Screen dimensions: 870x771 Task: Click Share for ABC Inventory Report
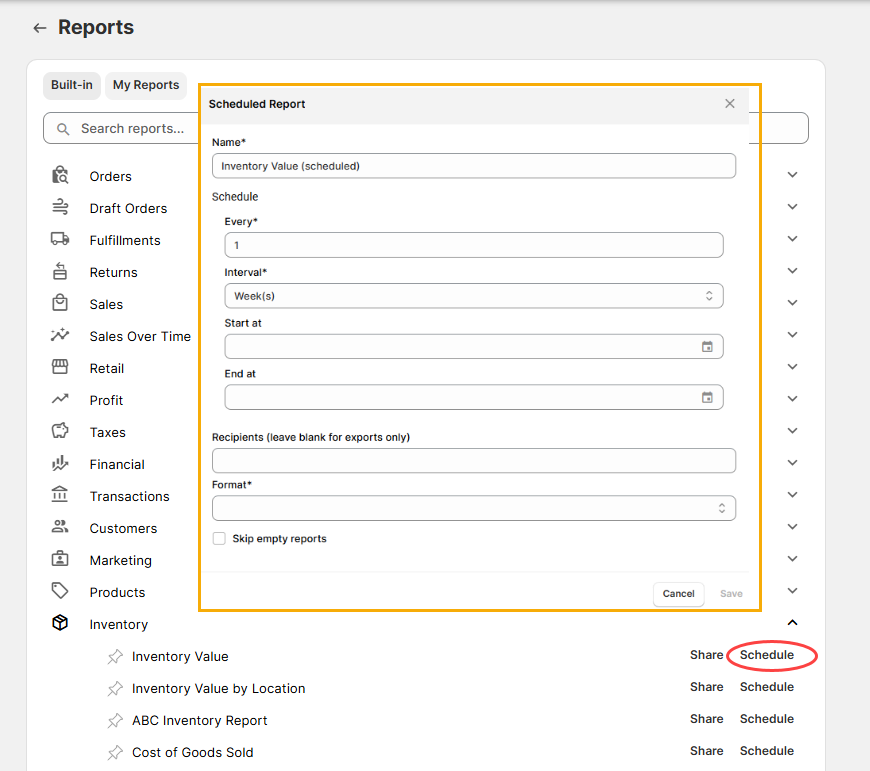tap(706, 719)
